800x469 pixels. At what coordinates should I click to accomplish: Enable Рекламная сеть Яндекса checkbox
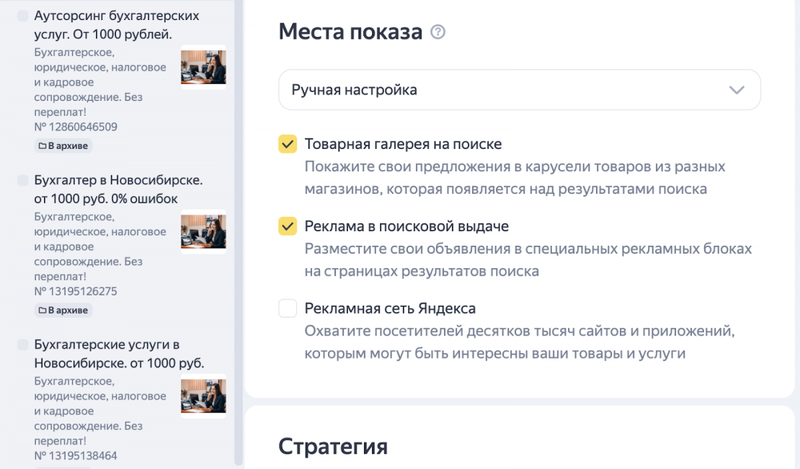click(288, 308)
